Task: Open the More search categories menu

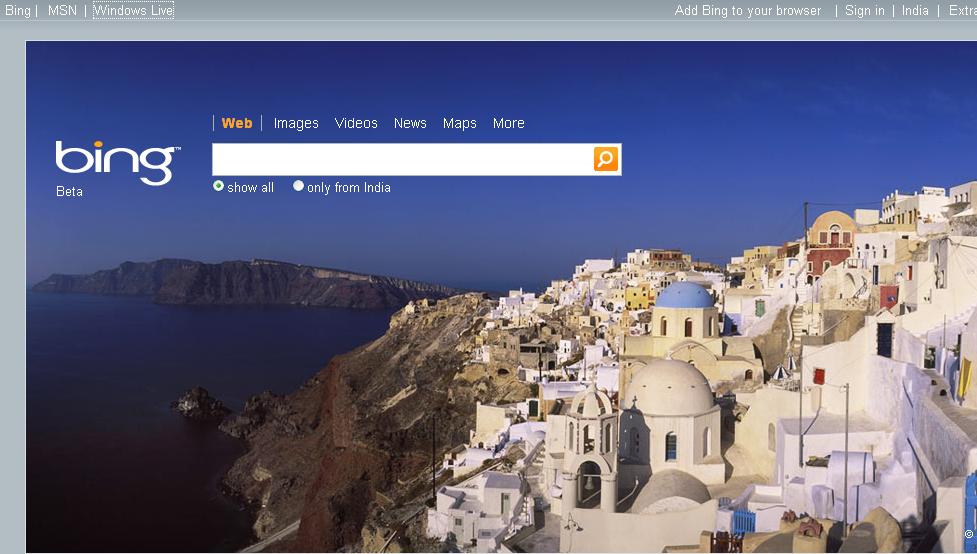Action: [508, 123]
